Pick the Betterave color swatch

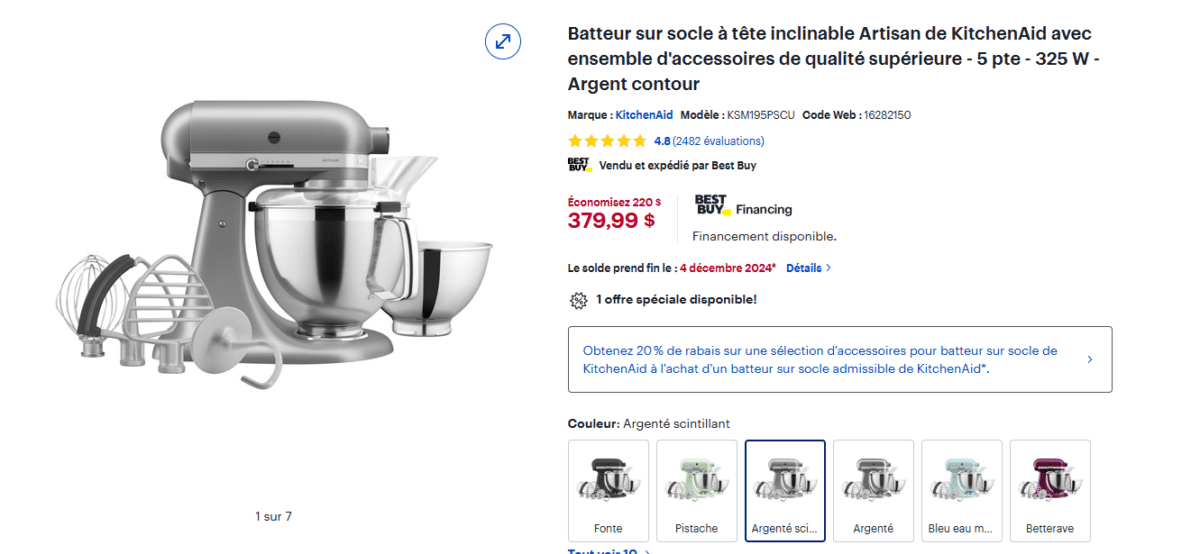[1050, 490]
